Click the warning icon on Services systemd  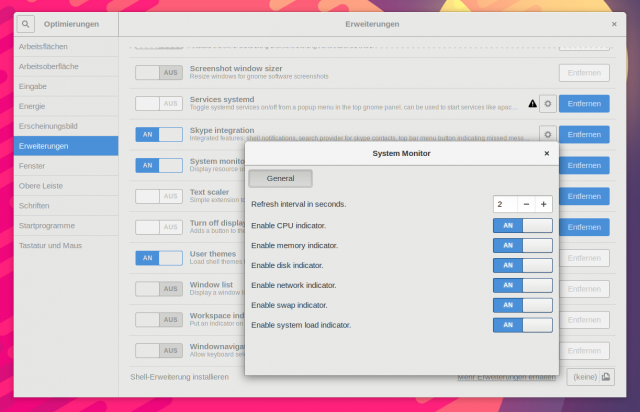point(532,103)
